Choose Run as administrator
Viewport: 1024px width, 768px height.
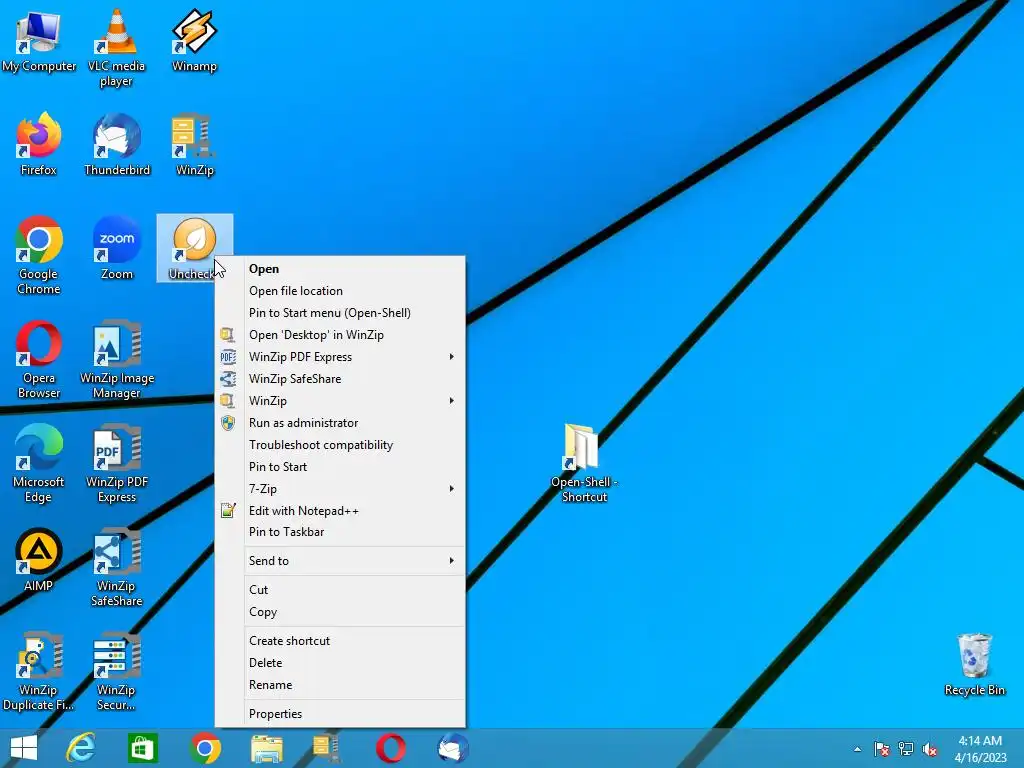click(340, 423)
